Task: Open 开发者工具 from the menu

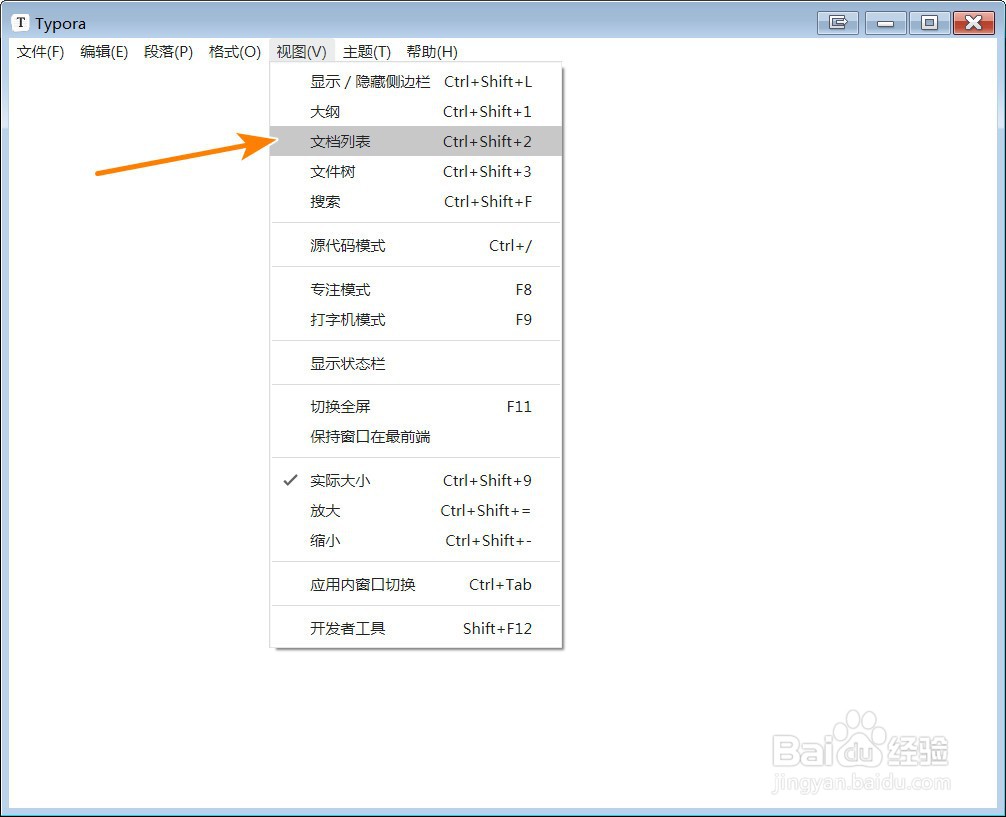Action: click(x=416, y=628)
